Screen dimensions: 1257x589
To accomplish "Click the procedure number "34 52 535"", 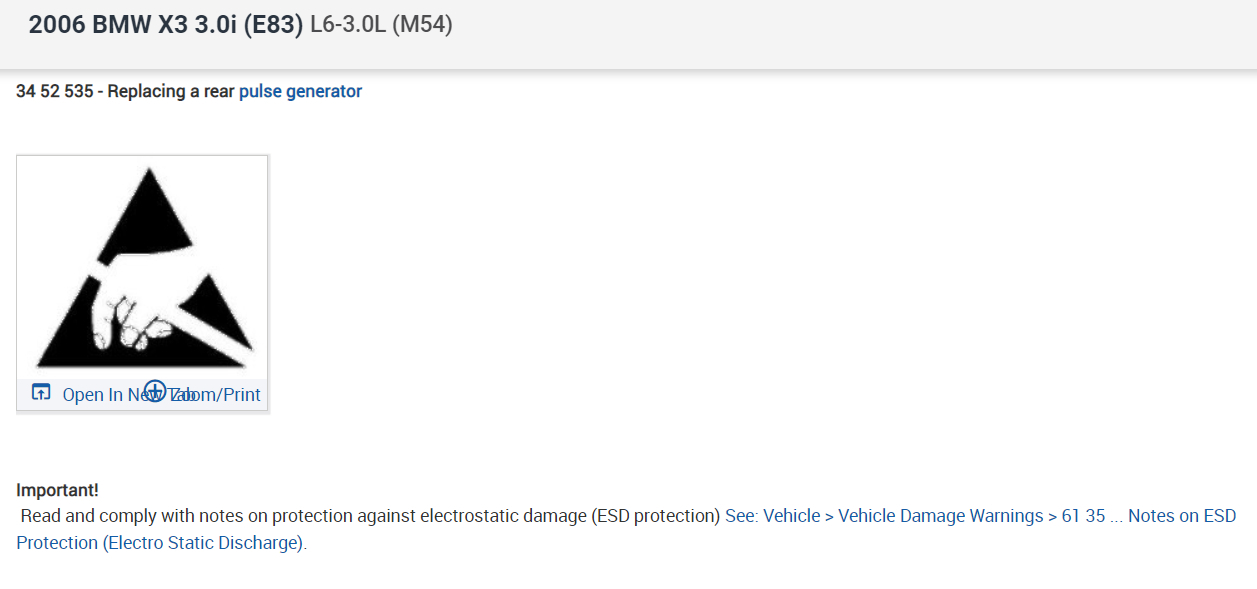I will [x=54, y=91].
